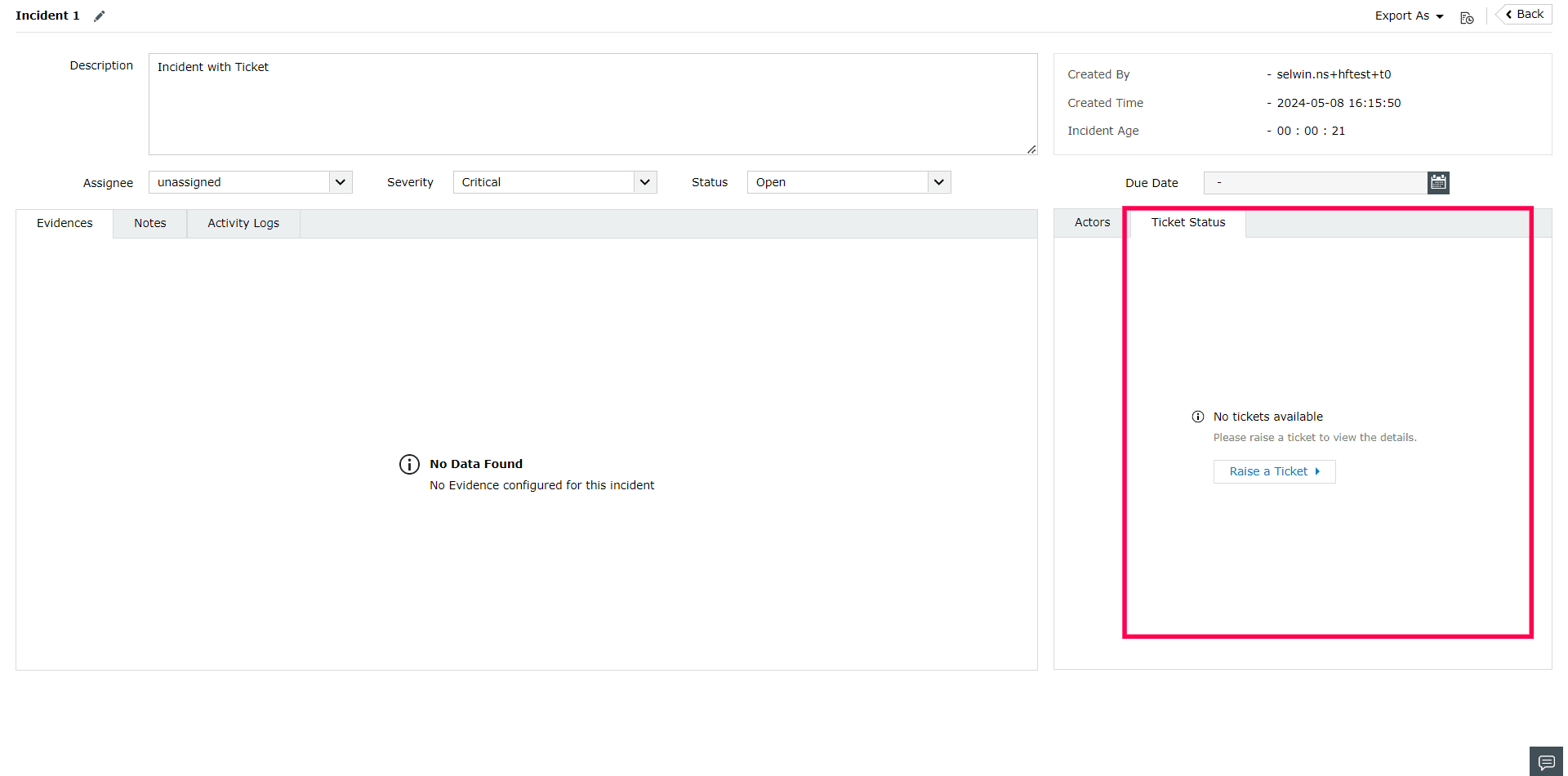This screenshot has width=1568, height=776.
Task: Click the Back button
Action: click(1522, 13)
